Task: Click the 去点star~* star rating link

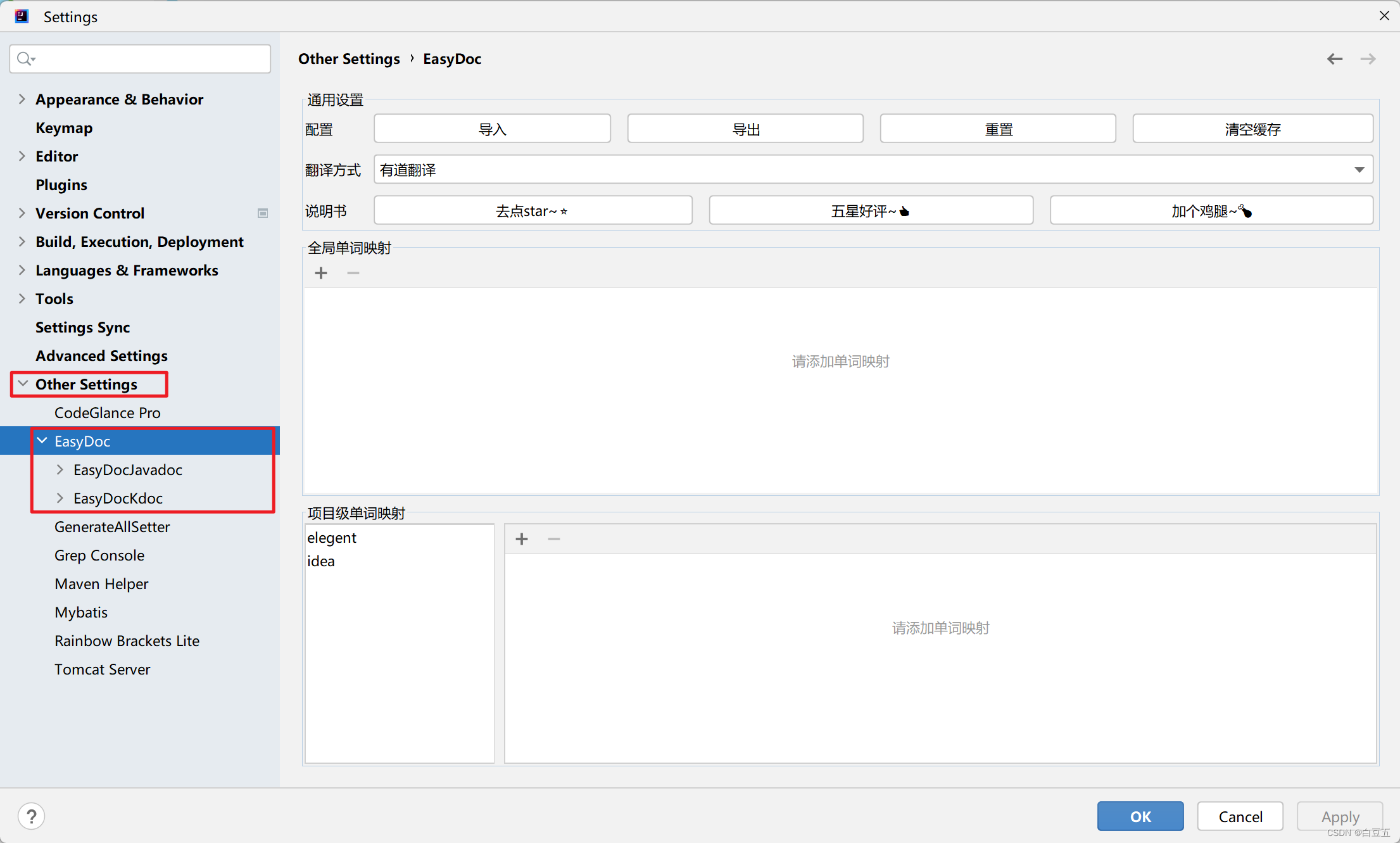Action: (533, 210)
